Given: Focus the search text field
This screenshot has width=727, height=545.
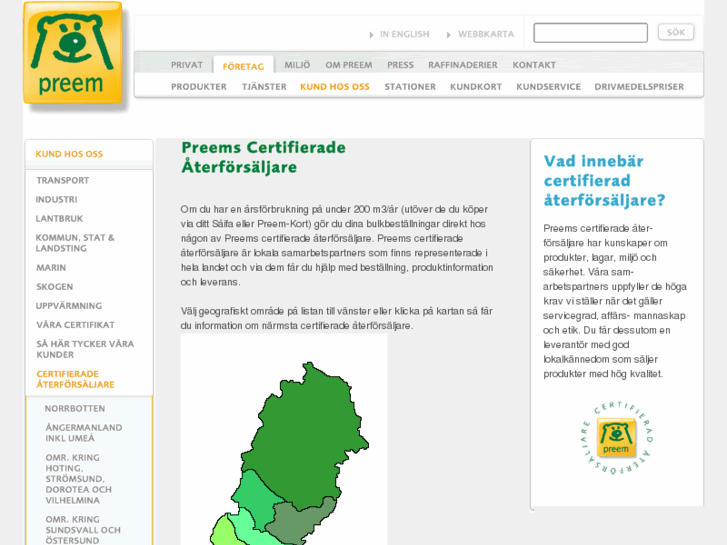Looking at the screenshot, I should [590, 33].
